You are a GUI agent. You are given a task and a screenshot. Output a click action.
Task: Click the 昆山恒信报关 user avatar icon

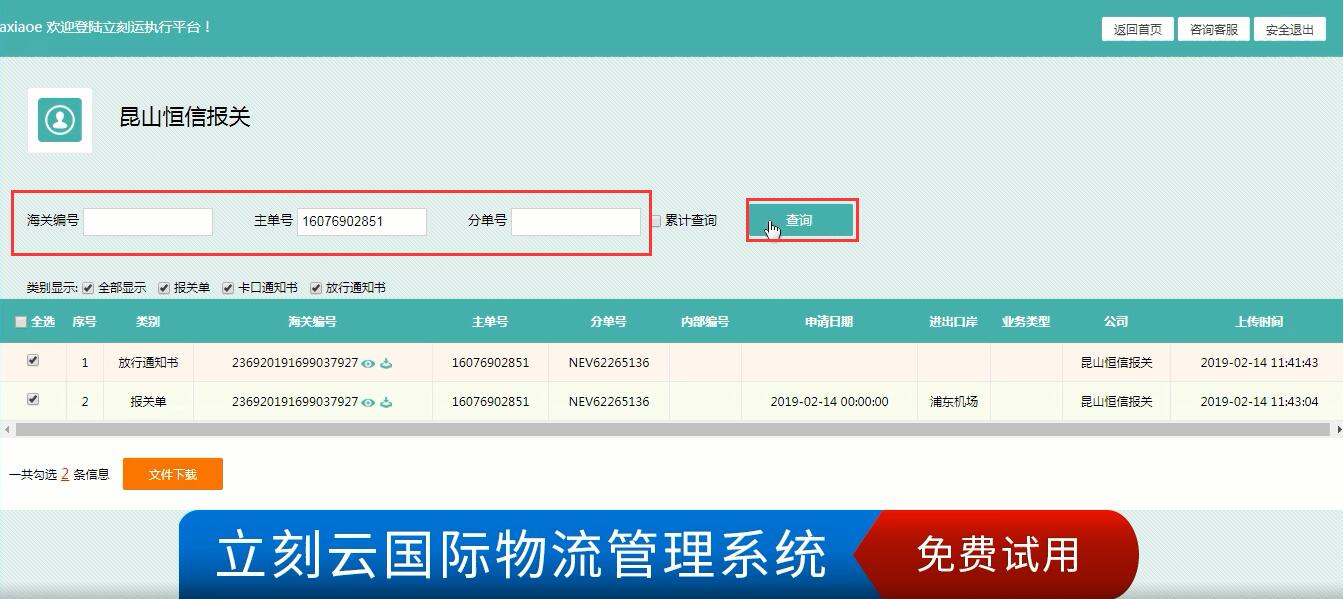60,120
